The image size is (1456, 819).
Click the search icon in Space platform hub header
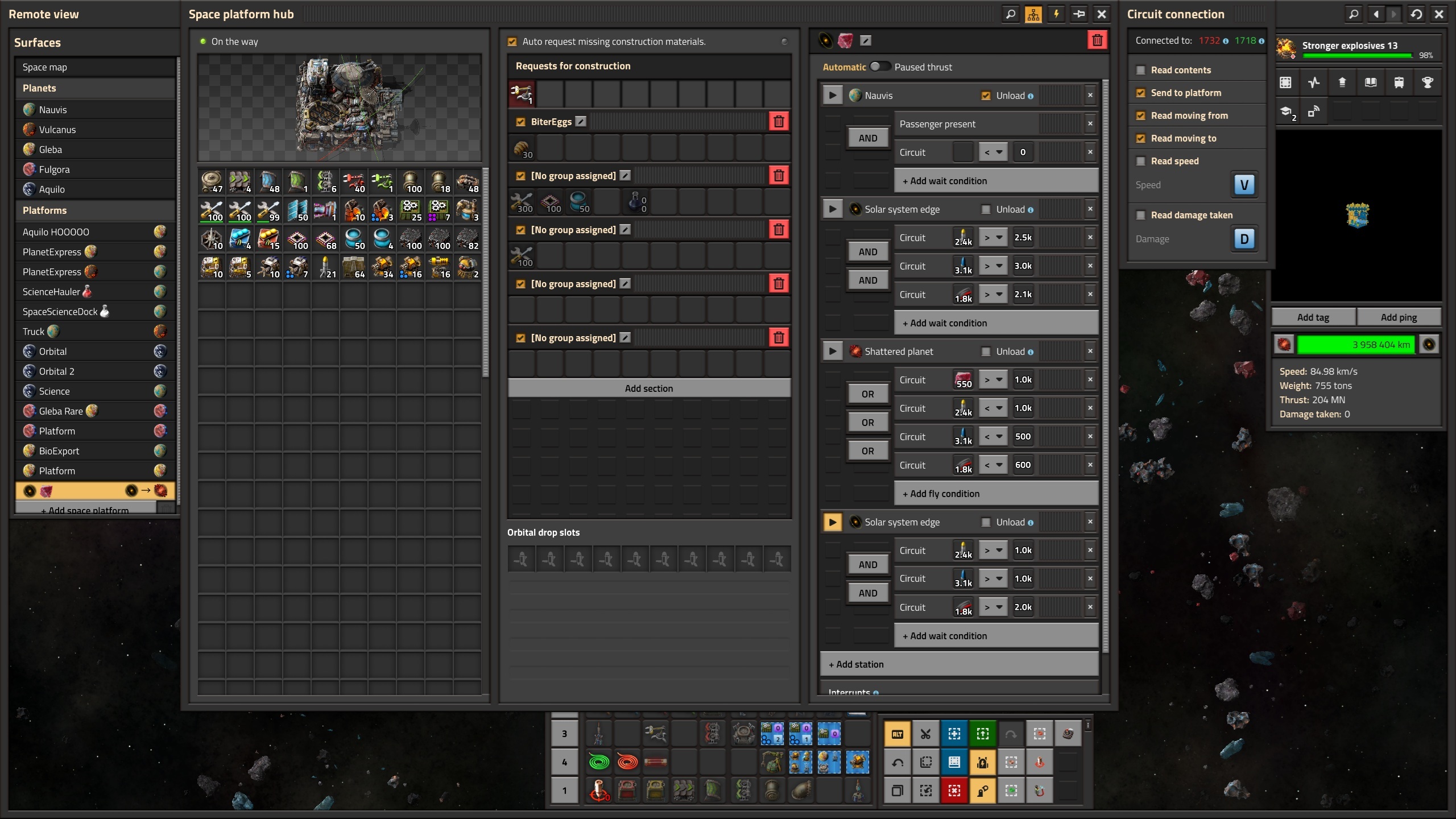click(1011, 14)
